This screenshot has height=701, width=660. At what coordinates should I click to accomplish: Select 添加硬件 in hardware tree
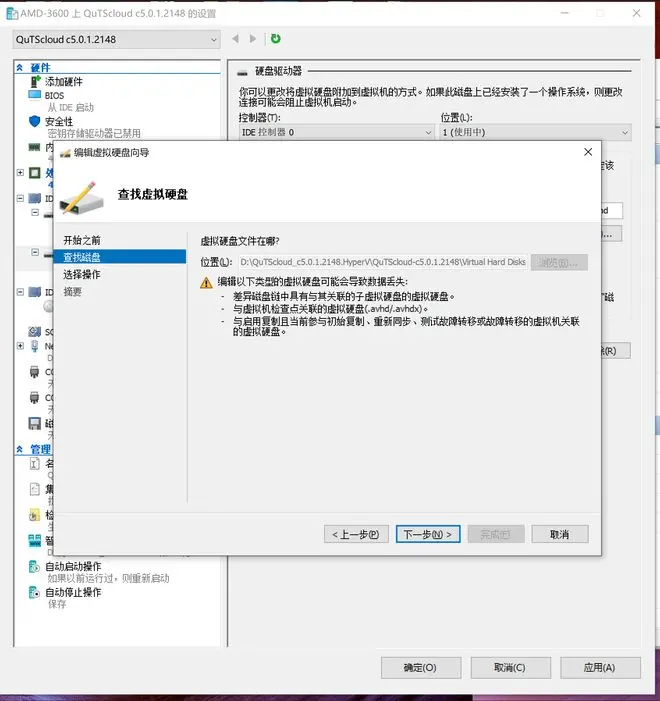click(63, 81)
